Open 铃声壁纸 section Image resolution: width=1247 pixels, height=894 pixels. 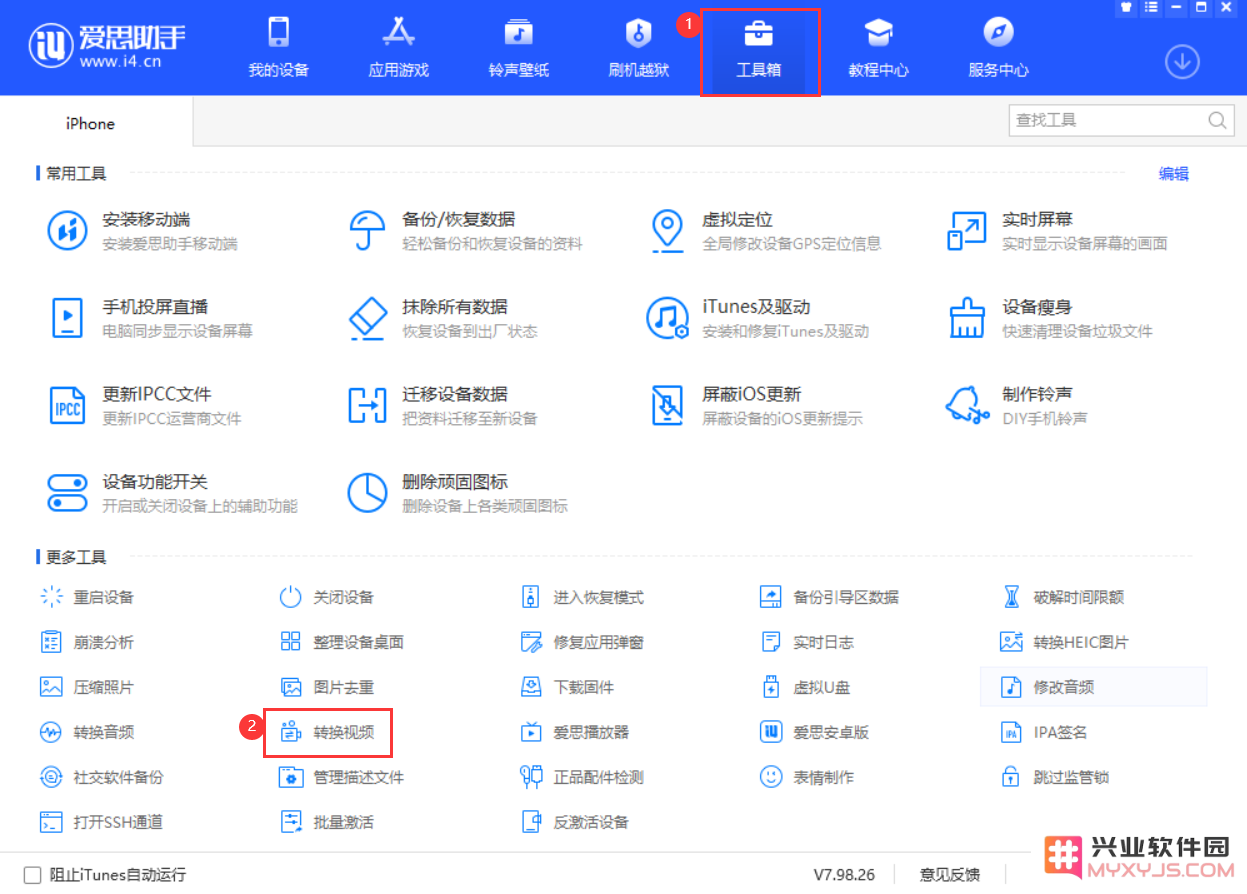pyautogui.click(x=518, y=48)
